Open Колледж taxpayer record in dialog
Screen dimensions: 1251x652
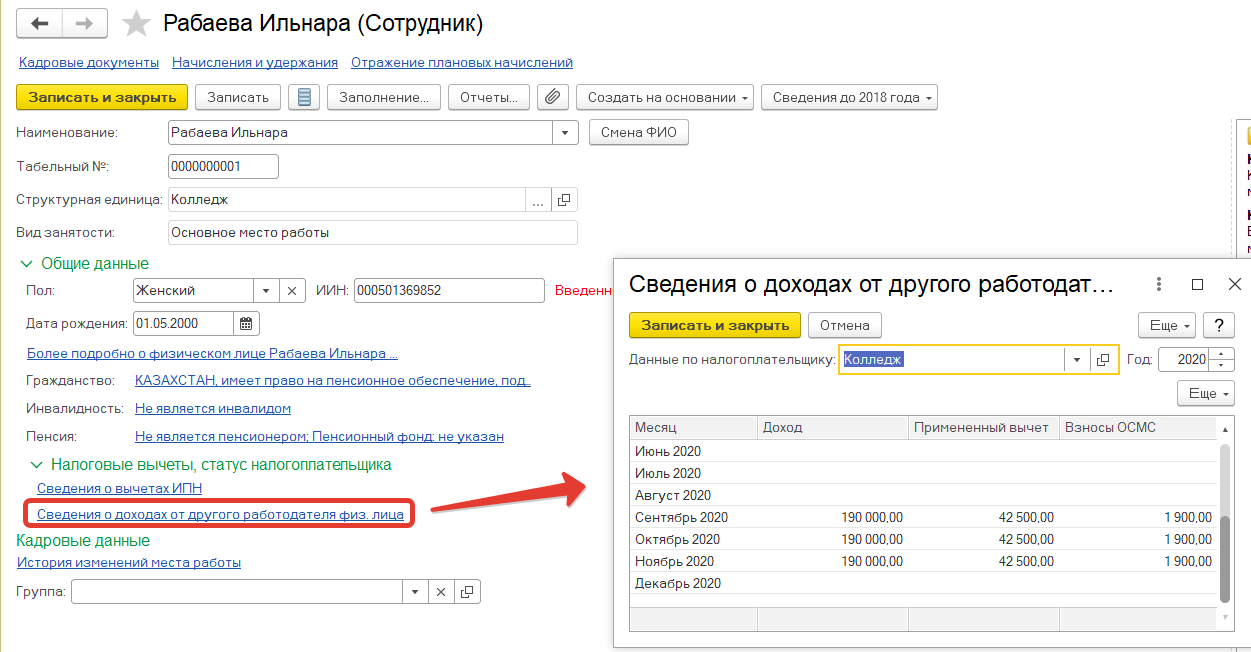1103,360
